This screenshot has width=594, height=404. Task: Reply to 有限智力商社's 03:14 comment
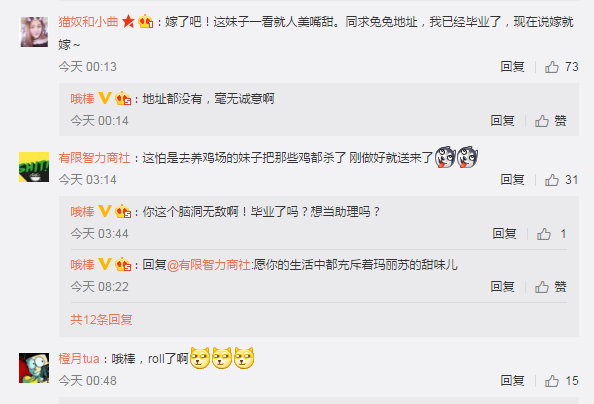[x=512, y=180]
